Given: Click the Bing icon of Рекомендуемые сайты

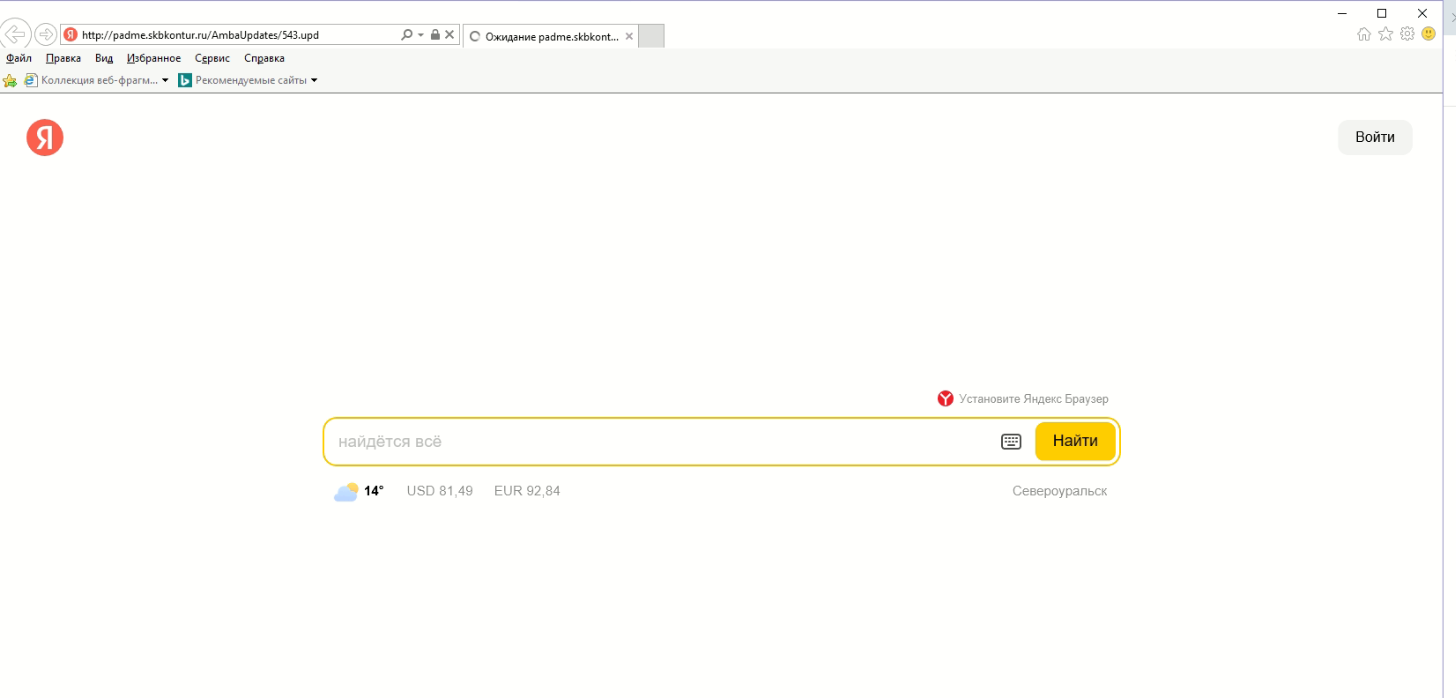Looking at the screenshot, I should tap(185, 80).
